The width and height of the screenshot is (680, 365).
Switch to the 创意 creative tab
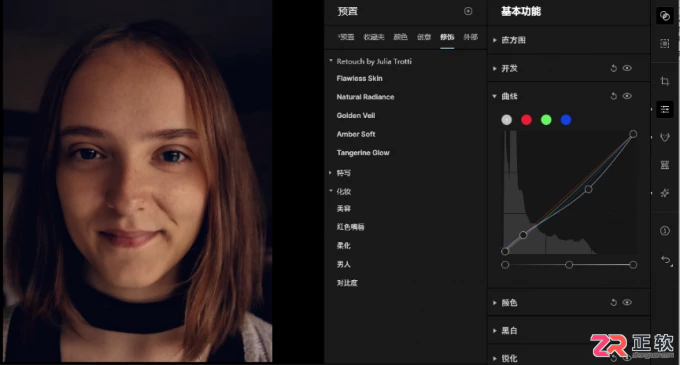pos(424,37)
